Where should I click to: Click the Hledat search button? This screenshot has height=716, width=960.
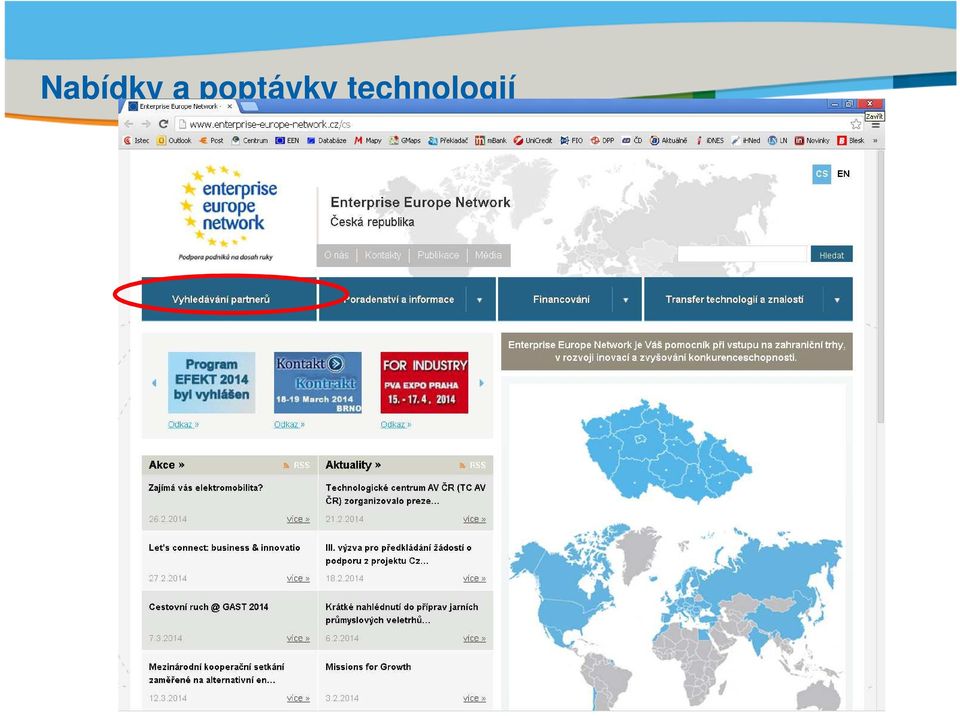tap(831, 255)
